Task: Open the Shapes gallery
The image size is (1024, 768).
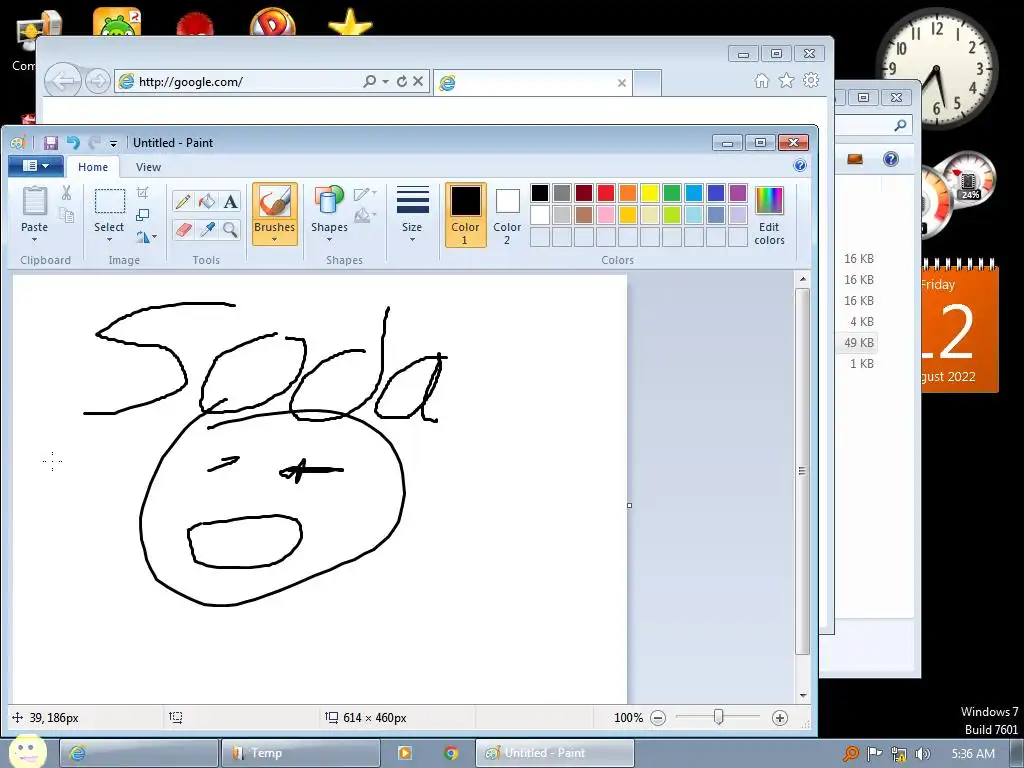Action: click(x=329, y=214)
